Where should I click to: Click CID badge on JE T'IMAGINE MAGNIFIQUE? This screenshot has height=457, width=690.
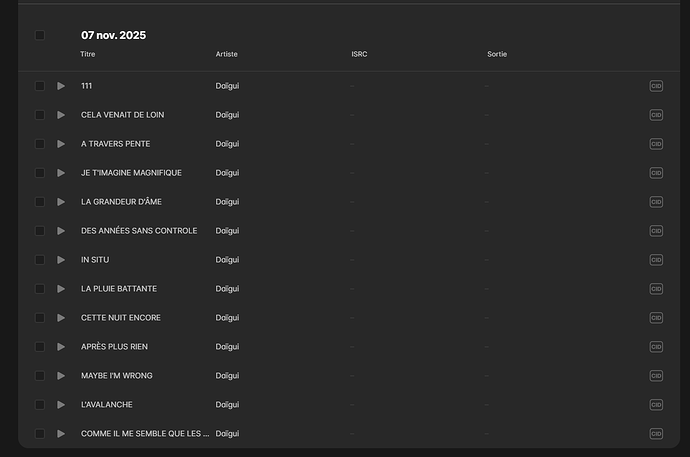click(x=656, y=173)
